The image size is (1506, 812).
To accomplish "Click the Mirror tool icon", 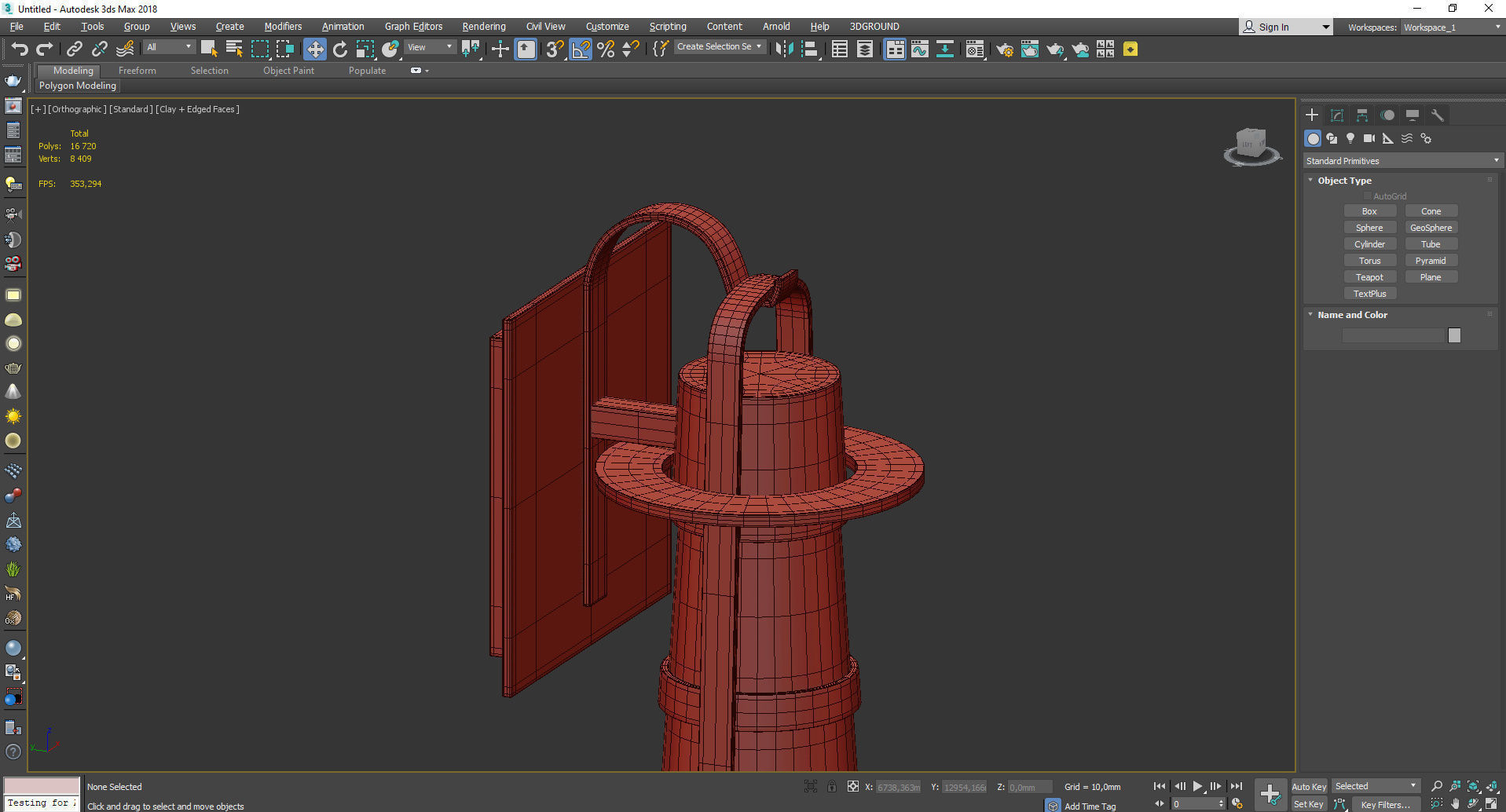I will 784,49.
